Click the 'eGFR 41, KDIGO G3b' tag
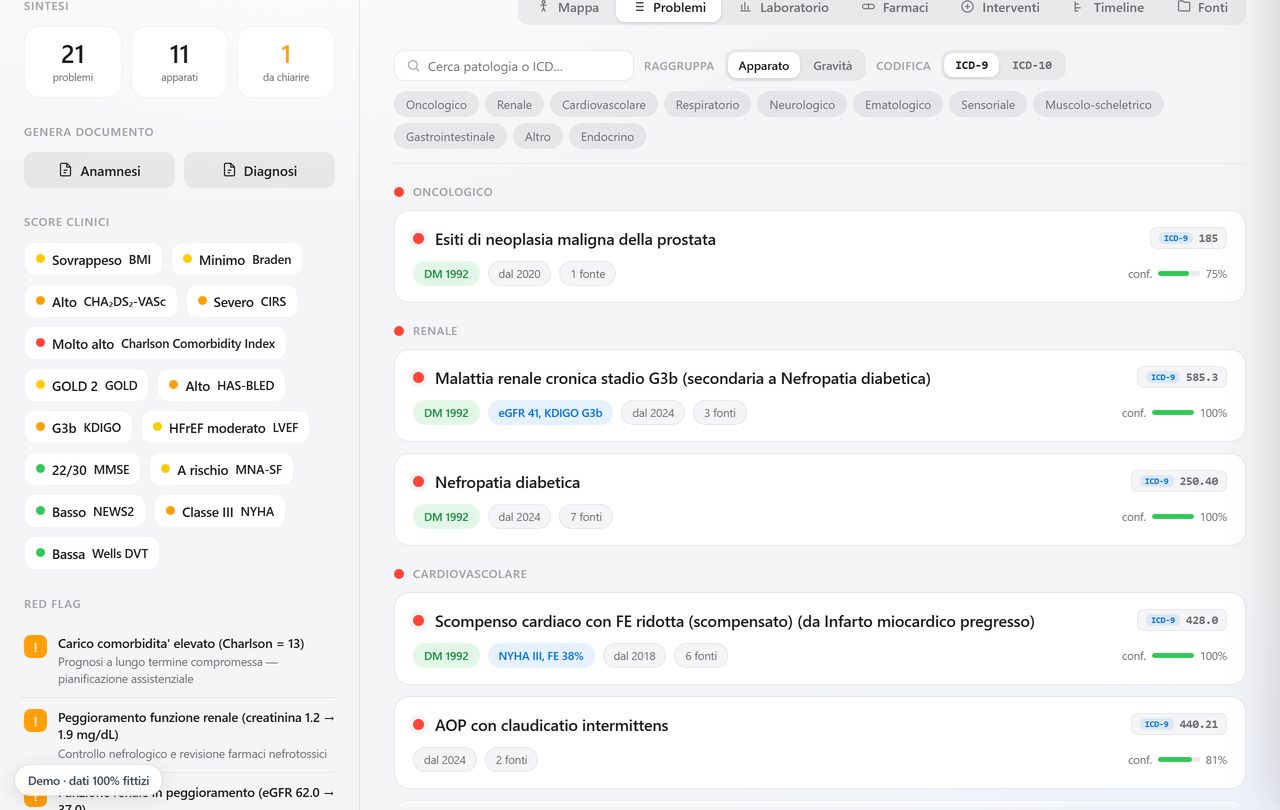This screenshot has height=810, width=1280. pos(550,413)
